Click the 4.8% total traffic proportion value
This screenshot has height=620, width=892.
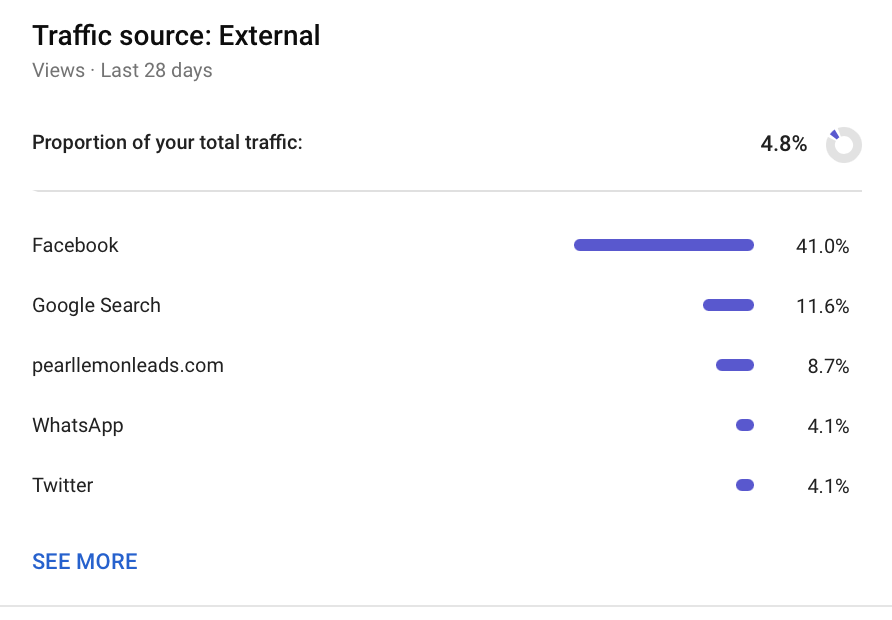point(784,144)
